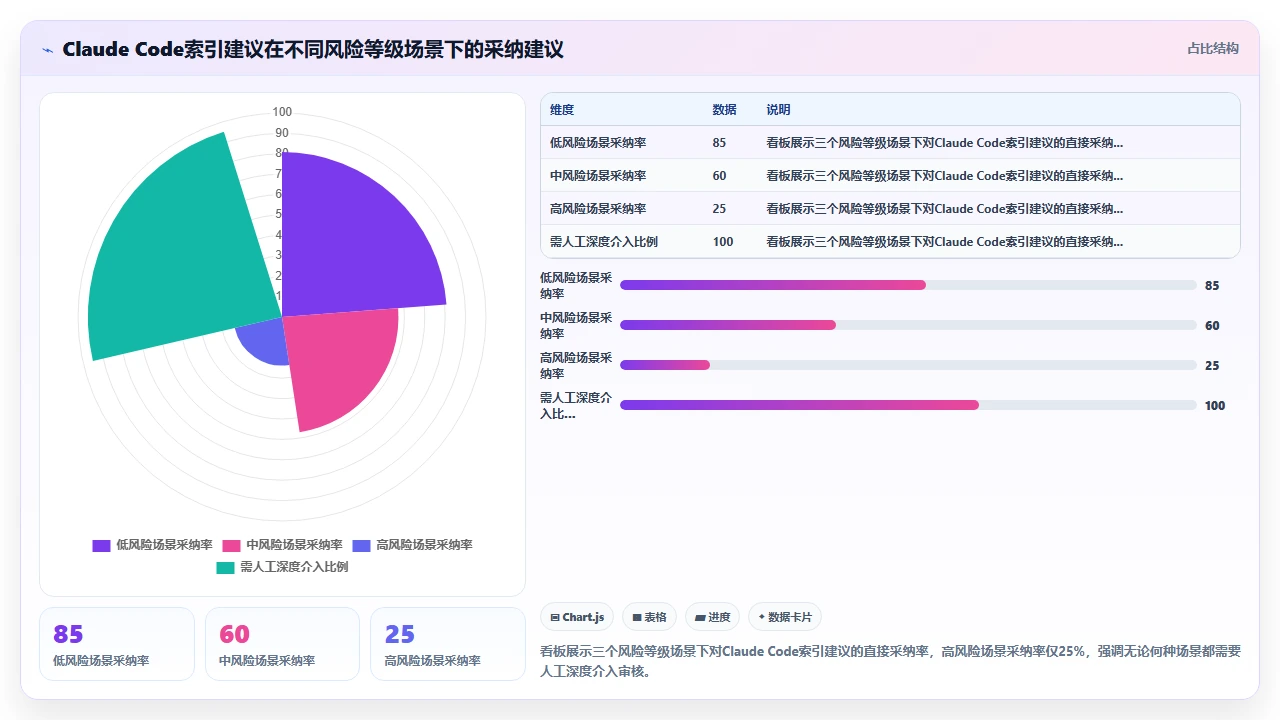Open the 25 高风险场景采纳率 data card
The width and height of the screenshot is (1280, 720).
[x=448, y=644]
